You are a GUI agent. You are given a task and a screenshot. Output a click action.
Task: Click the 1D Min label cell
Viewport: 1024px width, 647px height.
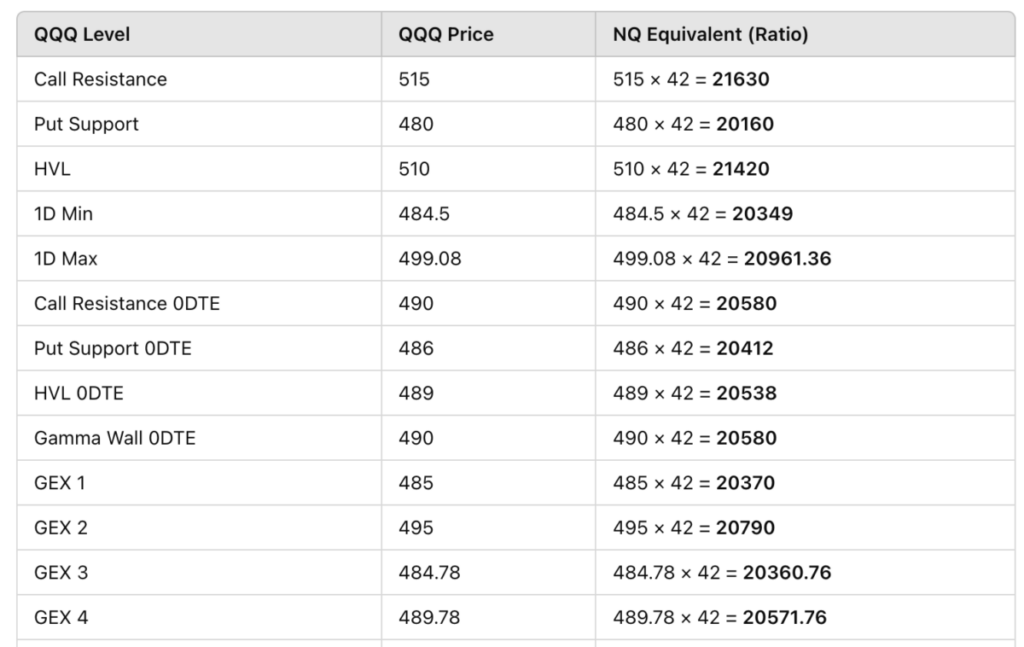(63, 214)
